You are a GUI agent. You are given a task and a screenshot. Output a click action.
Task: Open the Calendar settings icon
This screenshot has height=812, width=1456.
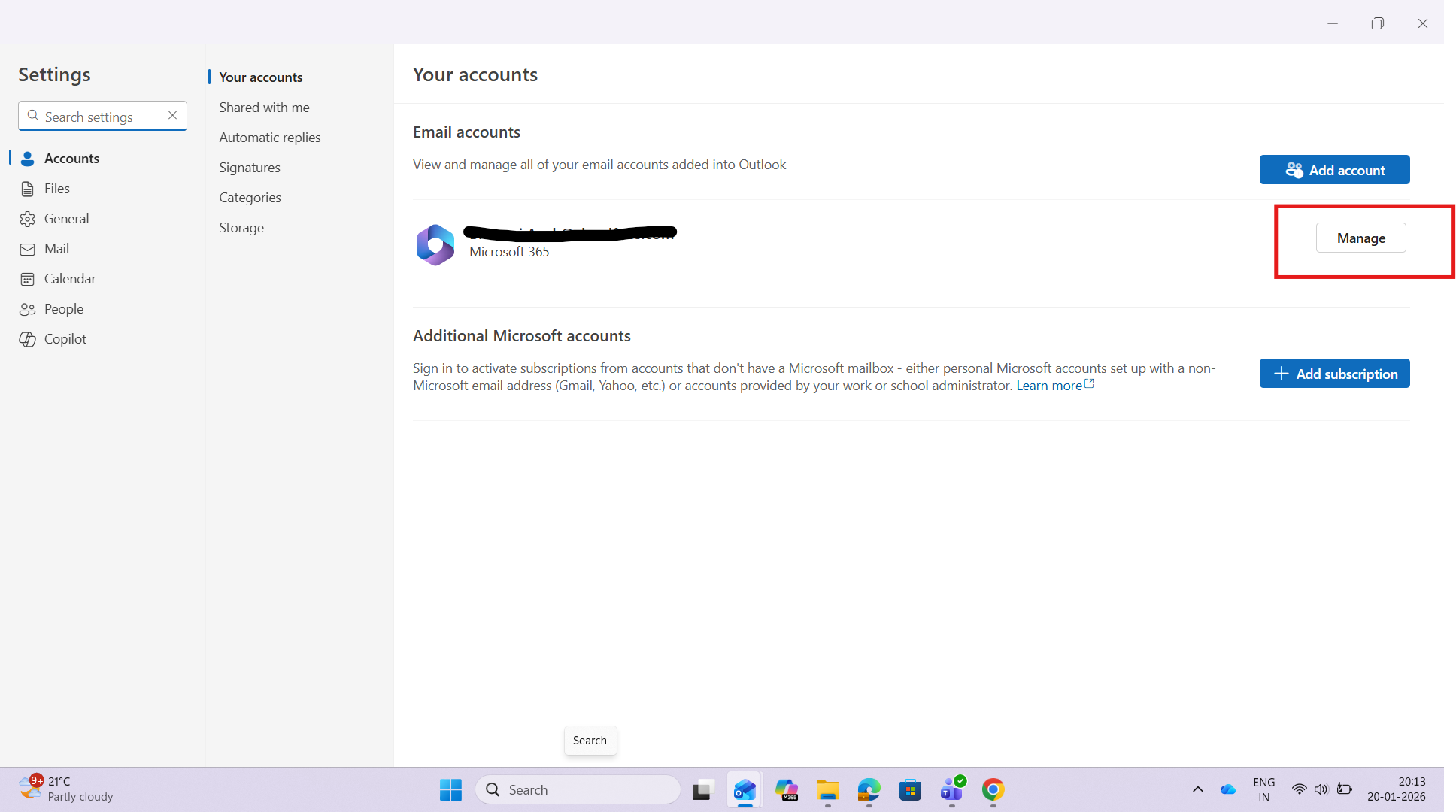28,278
